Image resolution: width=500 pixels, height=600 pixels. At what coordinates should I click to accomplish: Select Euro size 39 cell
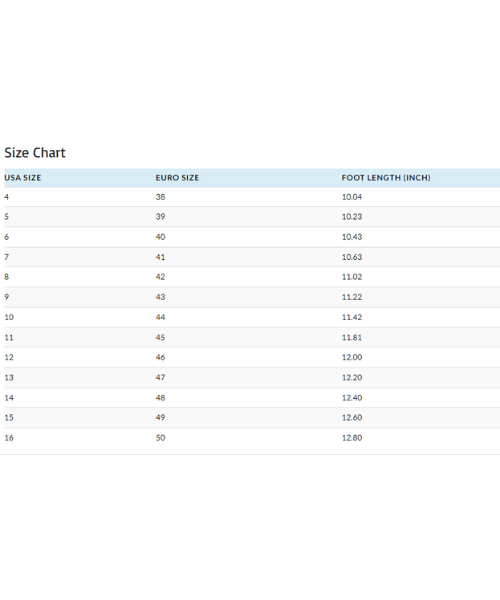click(160, 217)
